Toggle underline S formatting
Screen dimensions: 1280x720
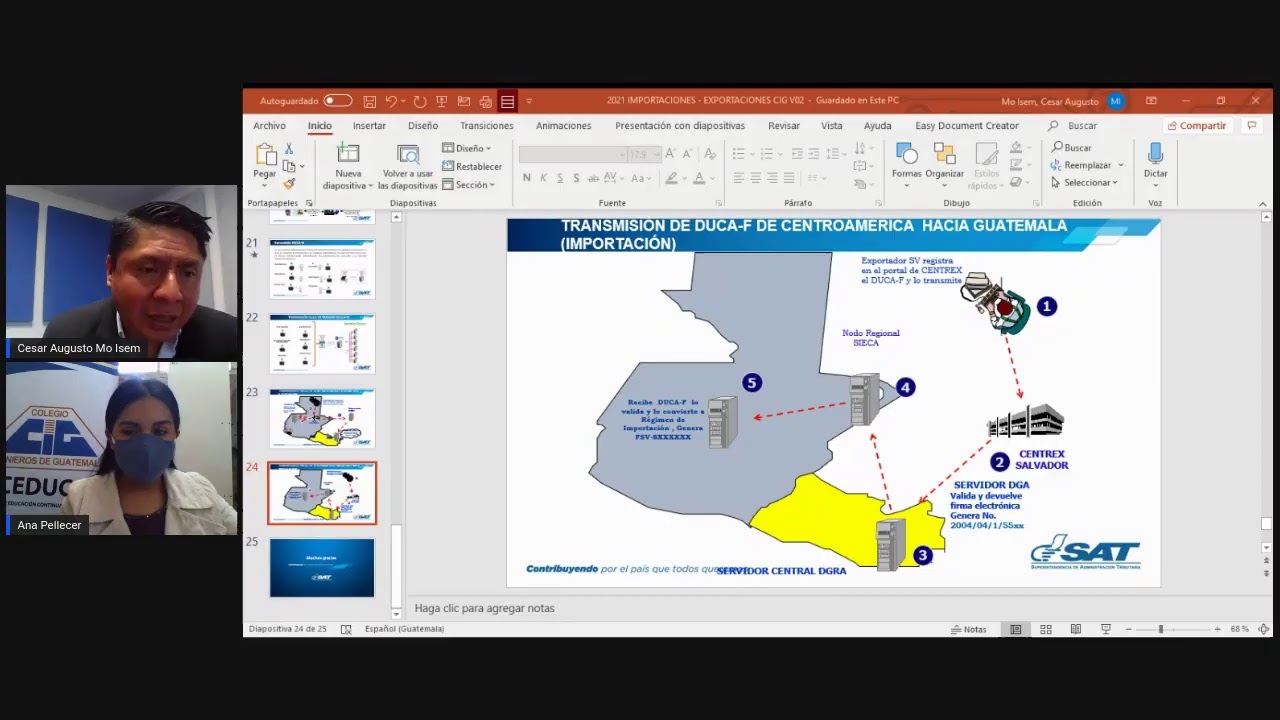[560, 178]
